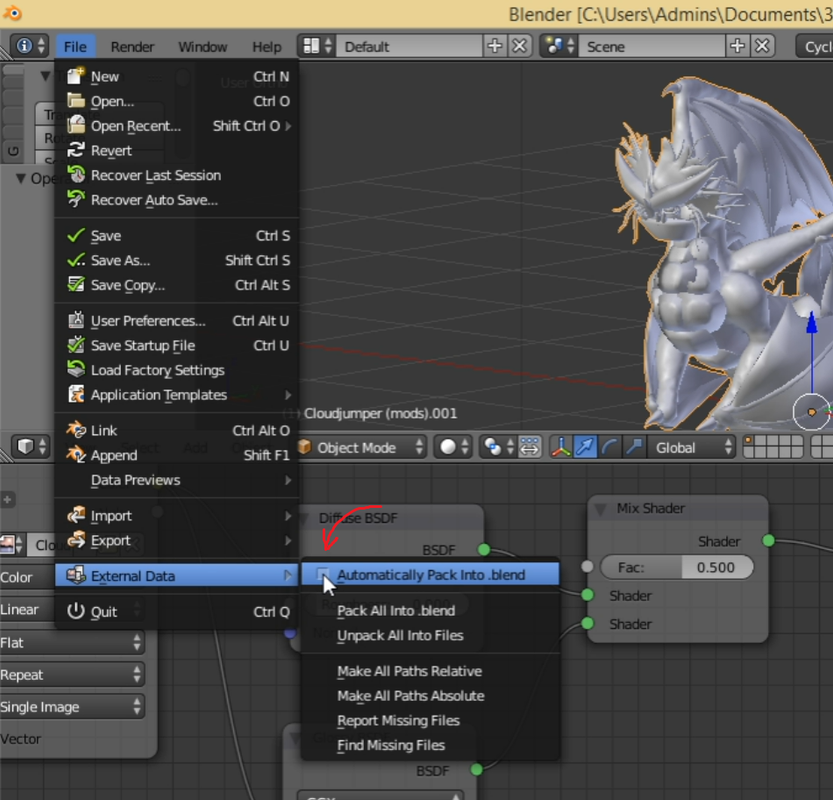Select Export in the File menu

pyautogui.click(x=177, y=540)
